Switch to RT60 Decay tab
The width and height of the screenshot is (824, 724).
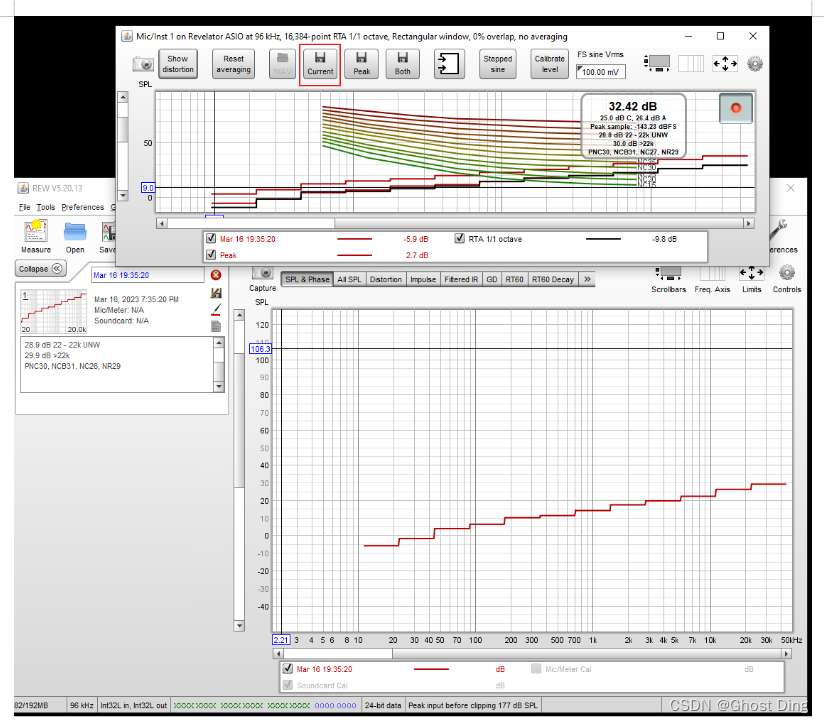coord(553,280)
